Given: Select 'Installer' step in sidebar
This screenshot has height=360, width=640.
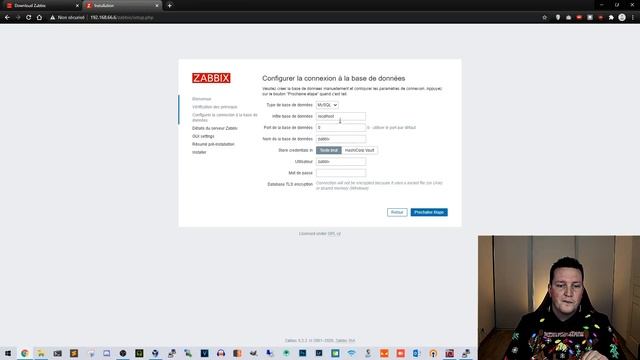Looking at the screenshot, I should tap(199, 152).
